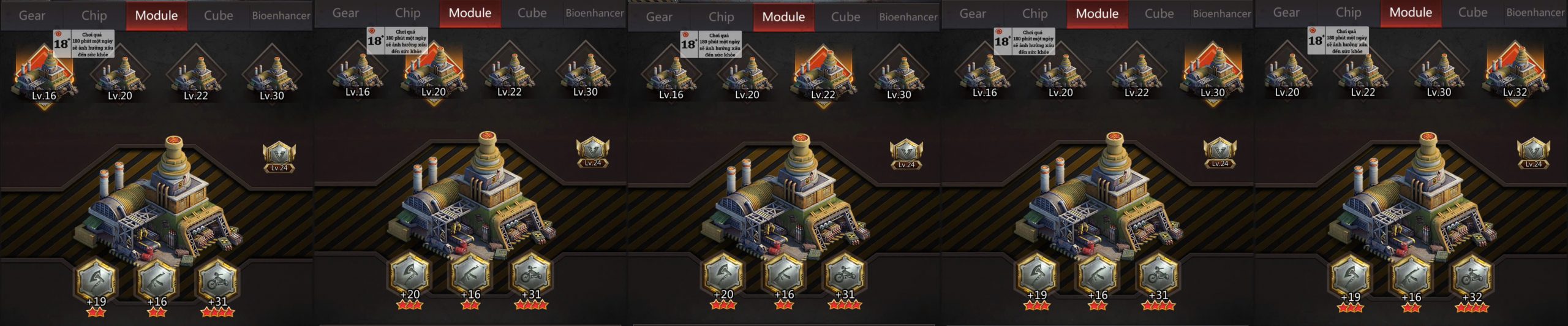The width and height of the screenshot is (1568, 326).
Task: Open the Lv.24 V badge in the Lv.32 panel
Action: click(1534, 153)
